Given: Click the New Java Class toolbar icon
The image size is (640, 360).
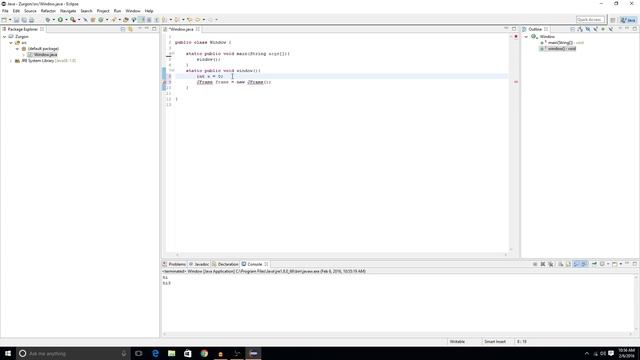Looking at the screenshot, I should coord(100,20).
